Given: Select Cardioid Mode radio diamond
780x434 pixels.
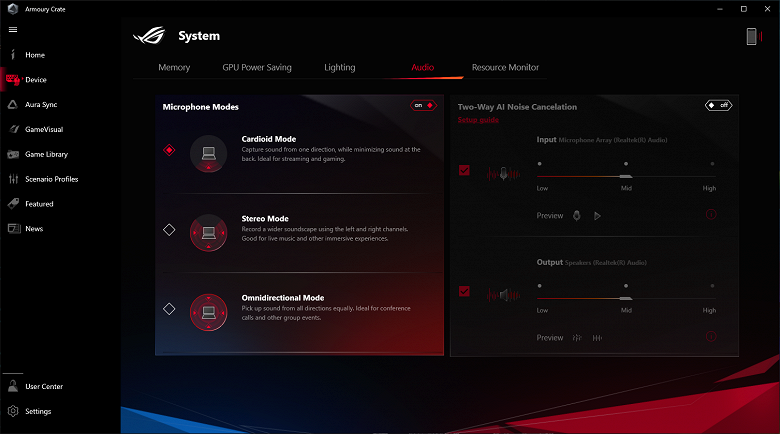Looking at the screenshot, I should [x=169, y=150].
